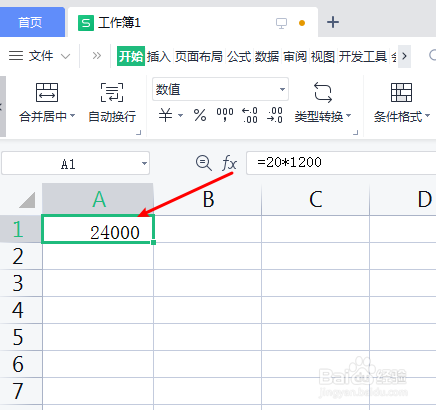Select row 6 header
Viewport: 436px width, 410px height.
coord(21,364)
